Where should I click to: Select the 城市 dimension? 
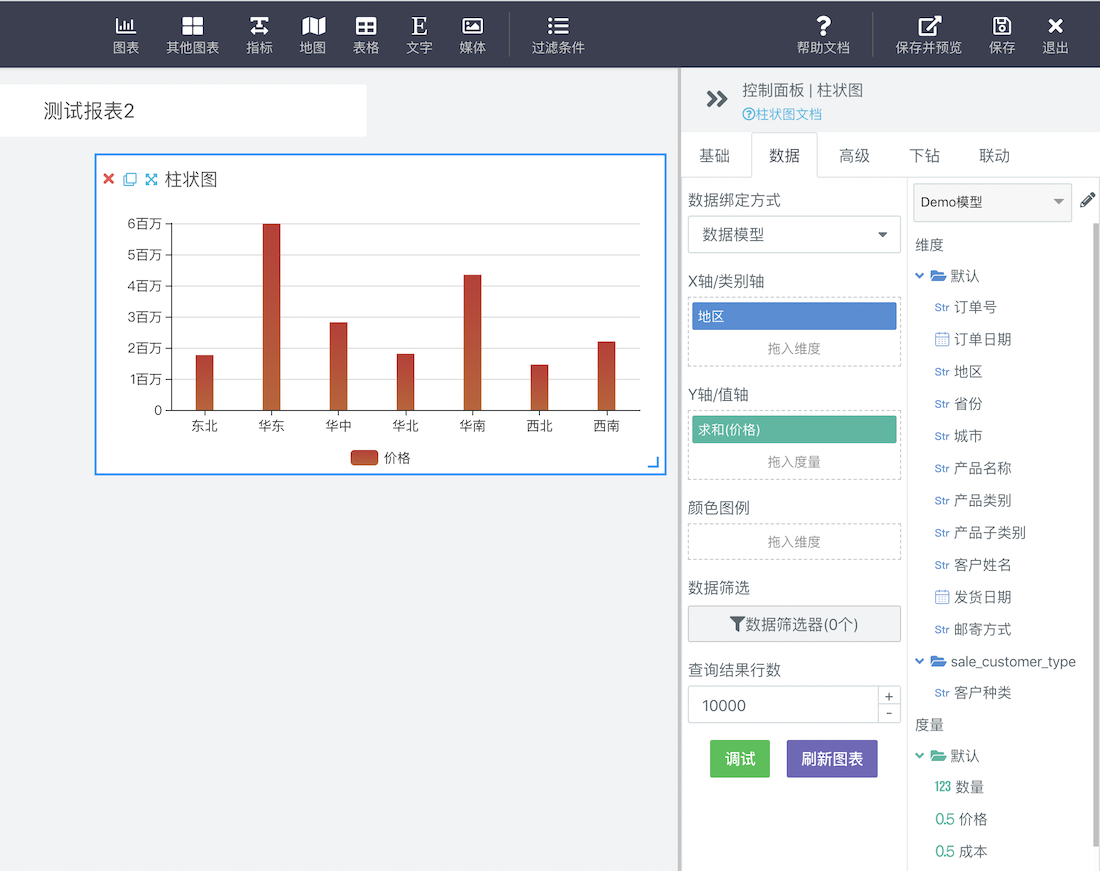(x=968, y=436)
